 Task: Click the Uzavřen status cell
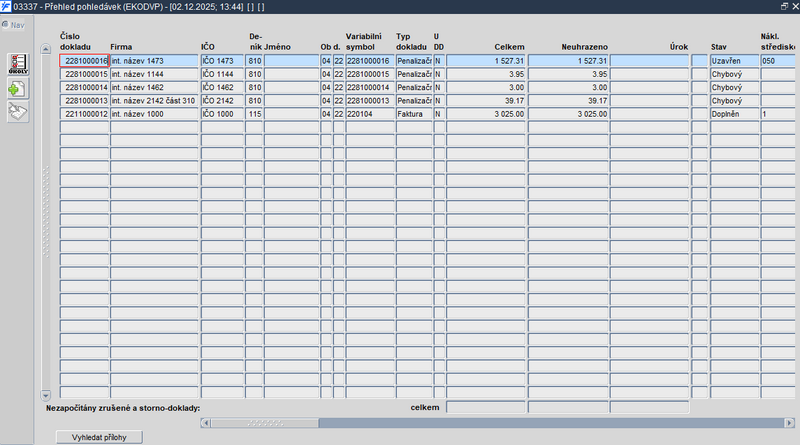[x=734, y=61]
